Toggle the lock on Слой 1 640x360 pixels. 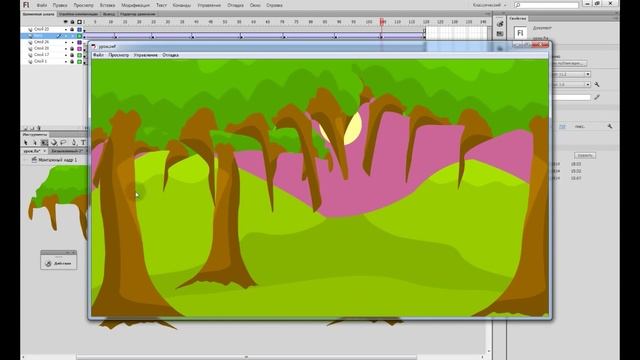pos(72,61)
